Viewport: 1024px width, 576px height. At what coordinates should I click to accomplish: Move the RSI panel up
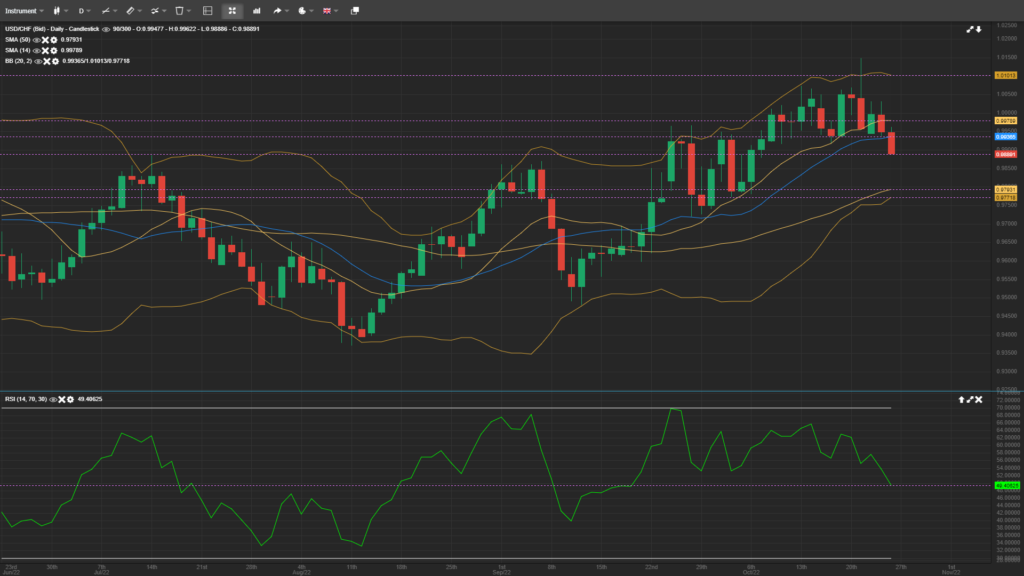point(961,400)
